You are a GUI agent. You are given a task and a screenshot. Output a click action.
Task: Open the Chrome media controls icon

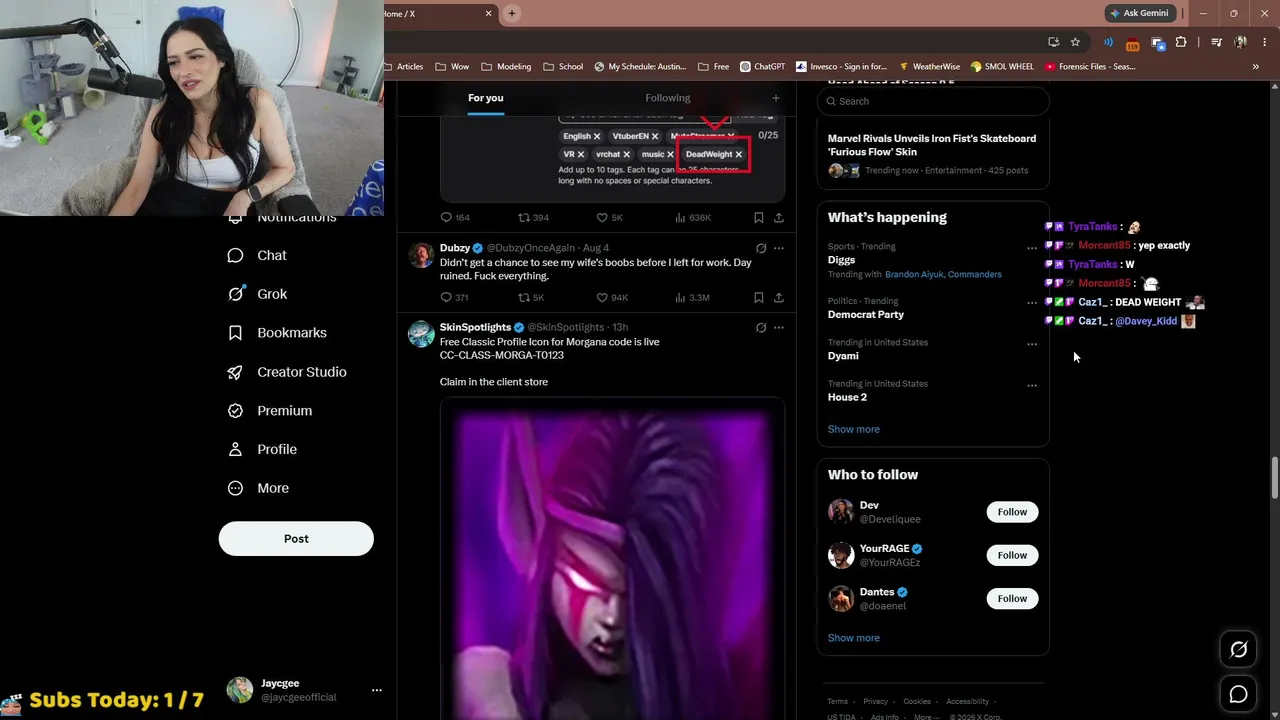click(x=1216, y=42)
